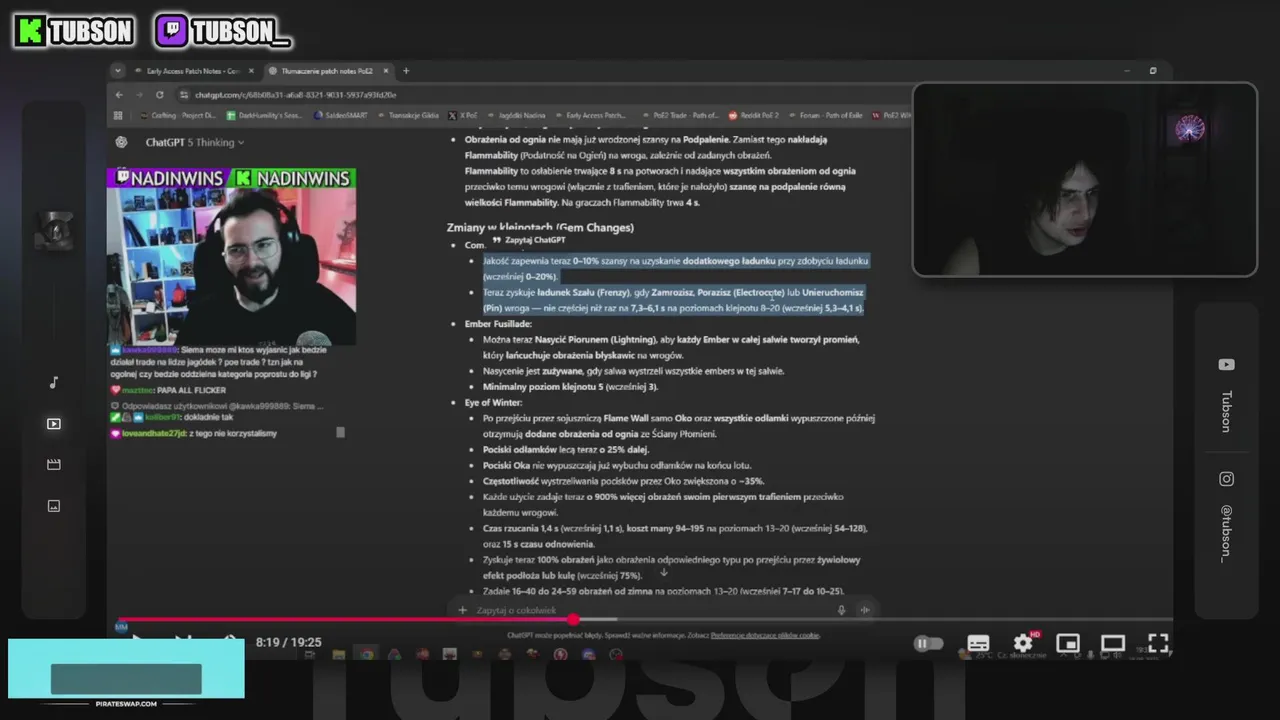Click plus attach icon in ChatGPT prompt

[x=462, y=610]
